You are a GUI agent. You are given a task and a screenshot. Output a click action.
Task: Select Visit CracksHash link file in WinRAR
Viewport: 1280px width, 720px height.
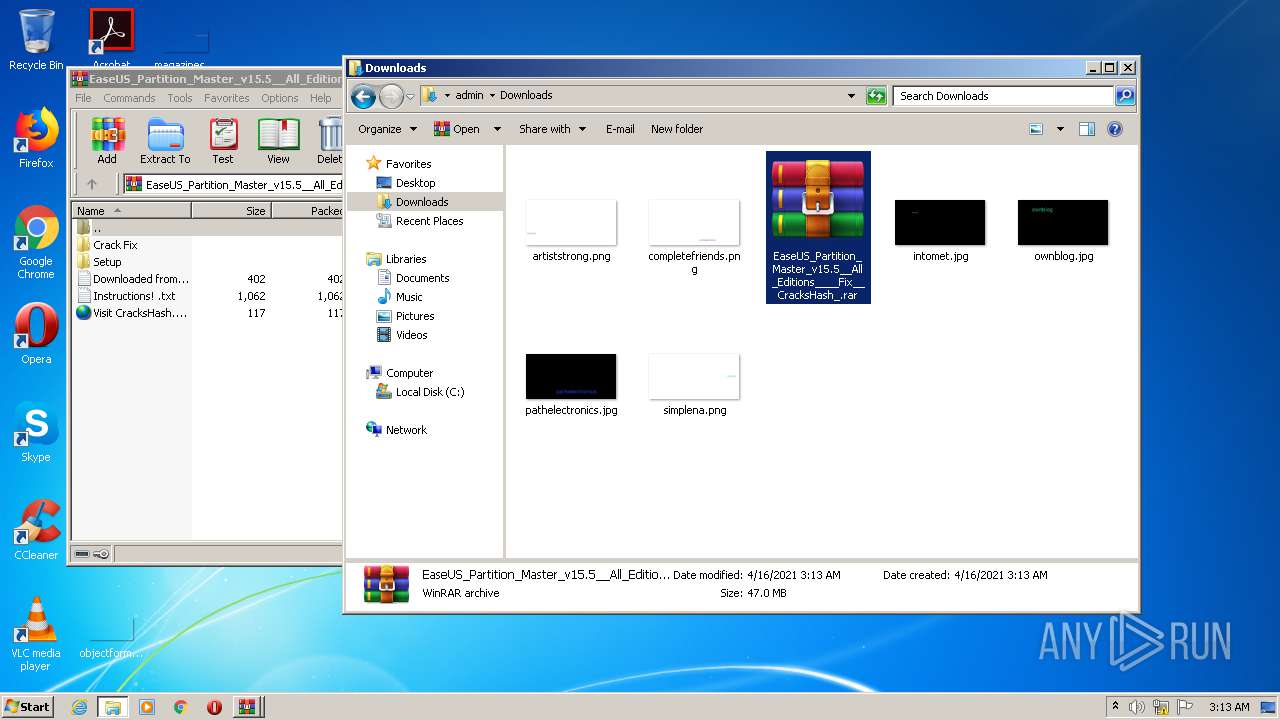[x=140, y=313]
